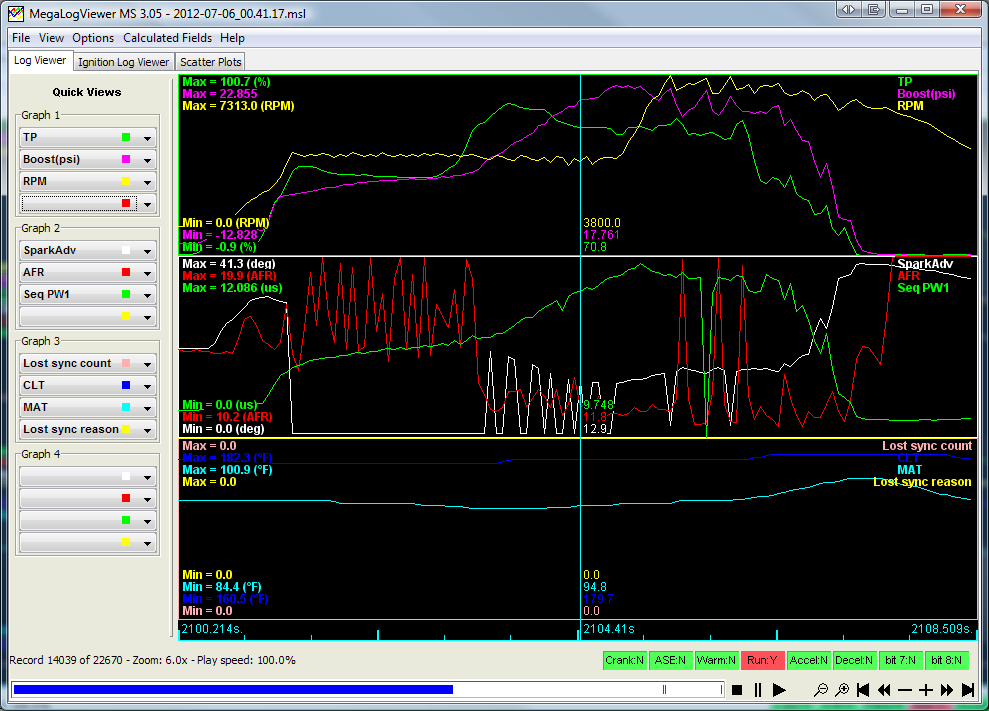The width and height of the screenshot is (989, 711).
Task: Start playback with the Play button
Action: click(780, 690)
